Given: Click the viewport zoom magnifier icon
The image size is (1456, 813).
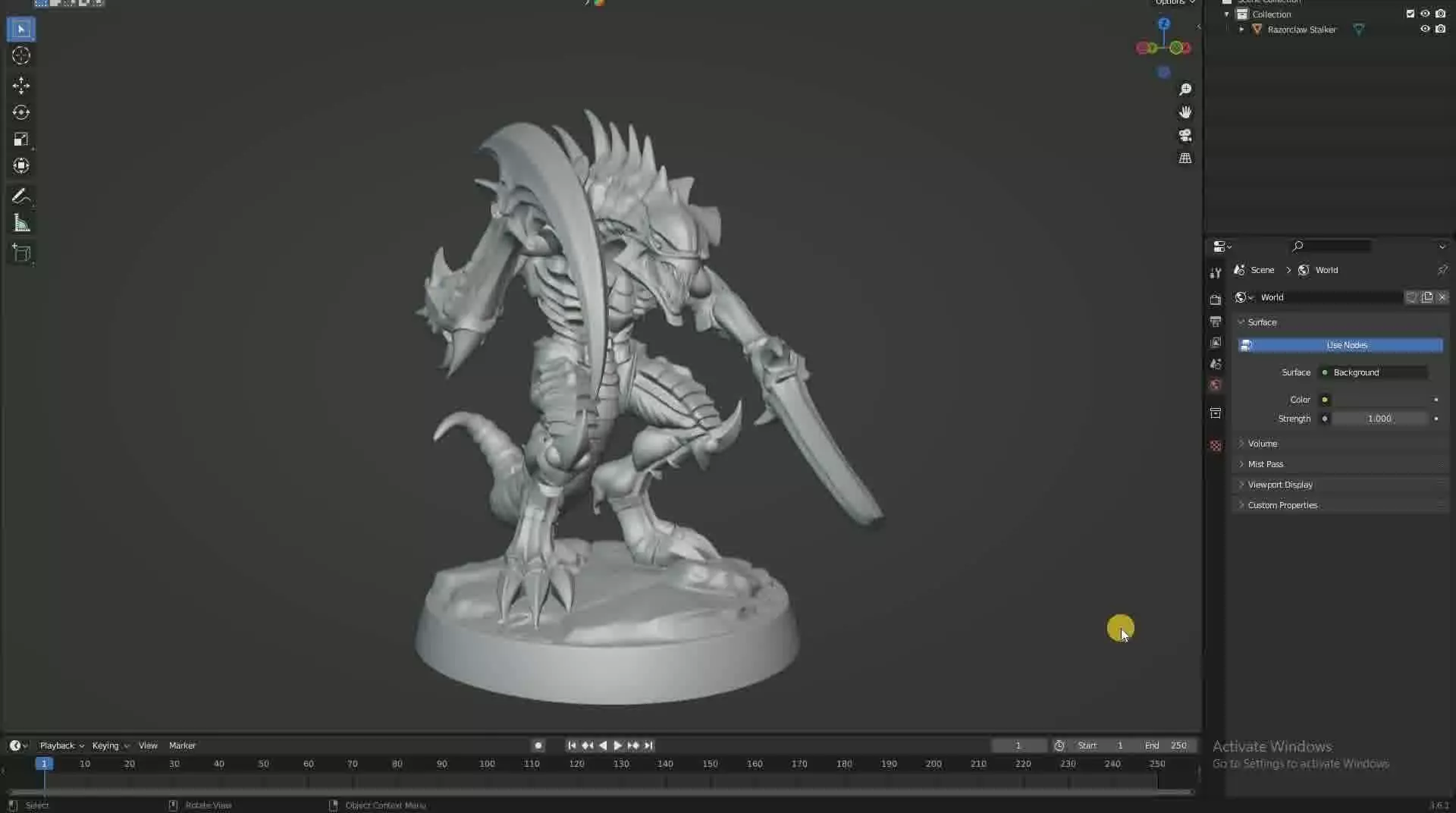Looking at the screenshot, I should 1185,89.
